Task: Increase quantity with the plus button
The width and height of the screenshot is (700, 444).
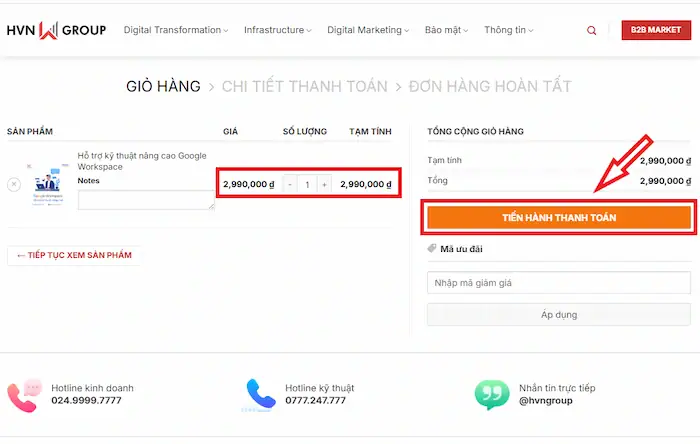Action: (325, 184)
